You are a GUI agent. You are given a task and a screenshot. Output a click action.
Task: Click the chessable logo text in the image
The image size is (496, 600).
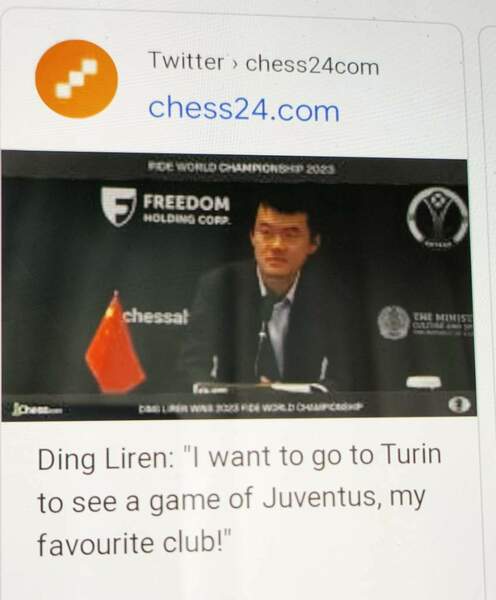pos(155,316)
